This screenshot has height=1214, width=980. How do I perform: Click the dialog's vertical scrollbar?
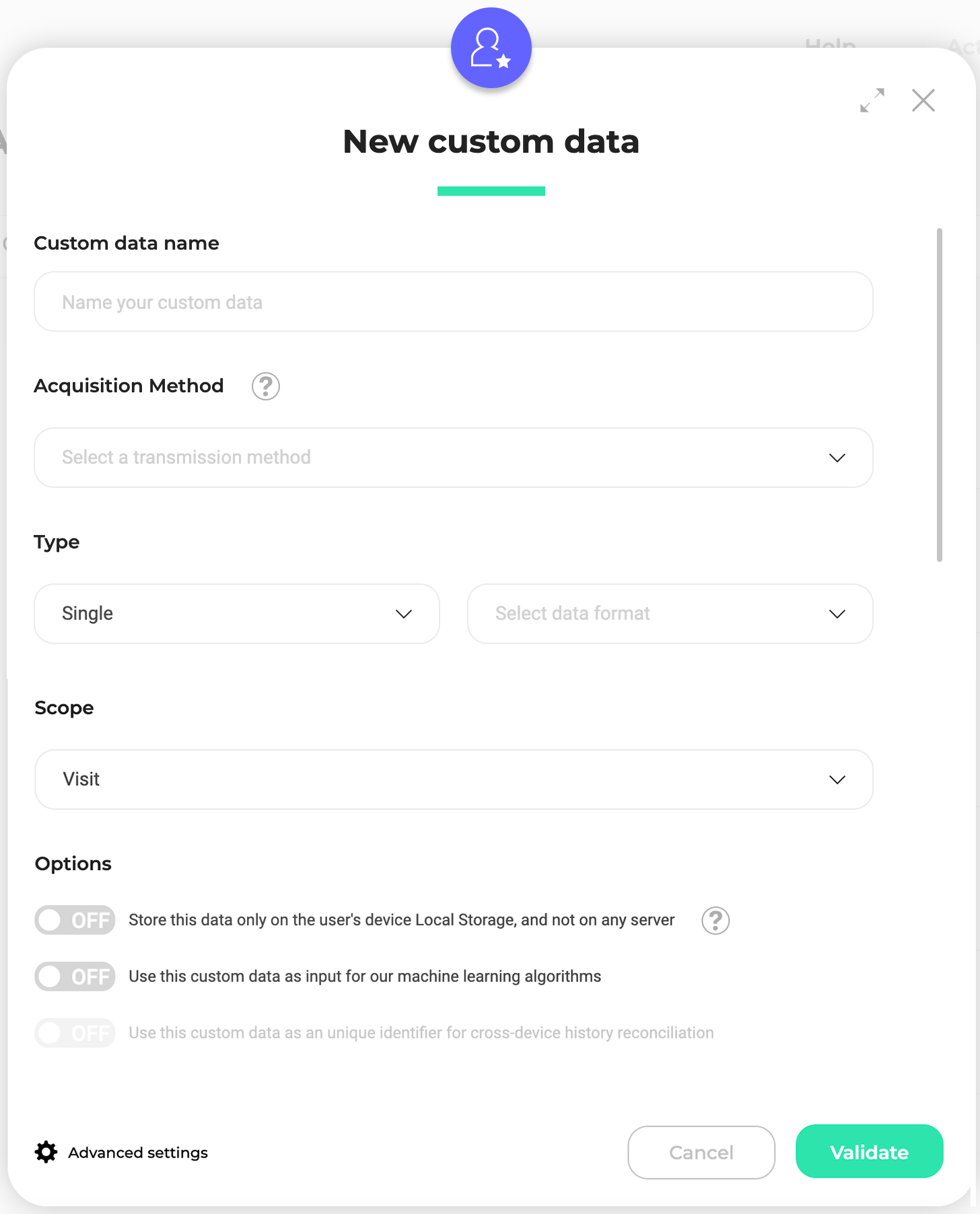[x=939, y=395]
